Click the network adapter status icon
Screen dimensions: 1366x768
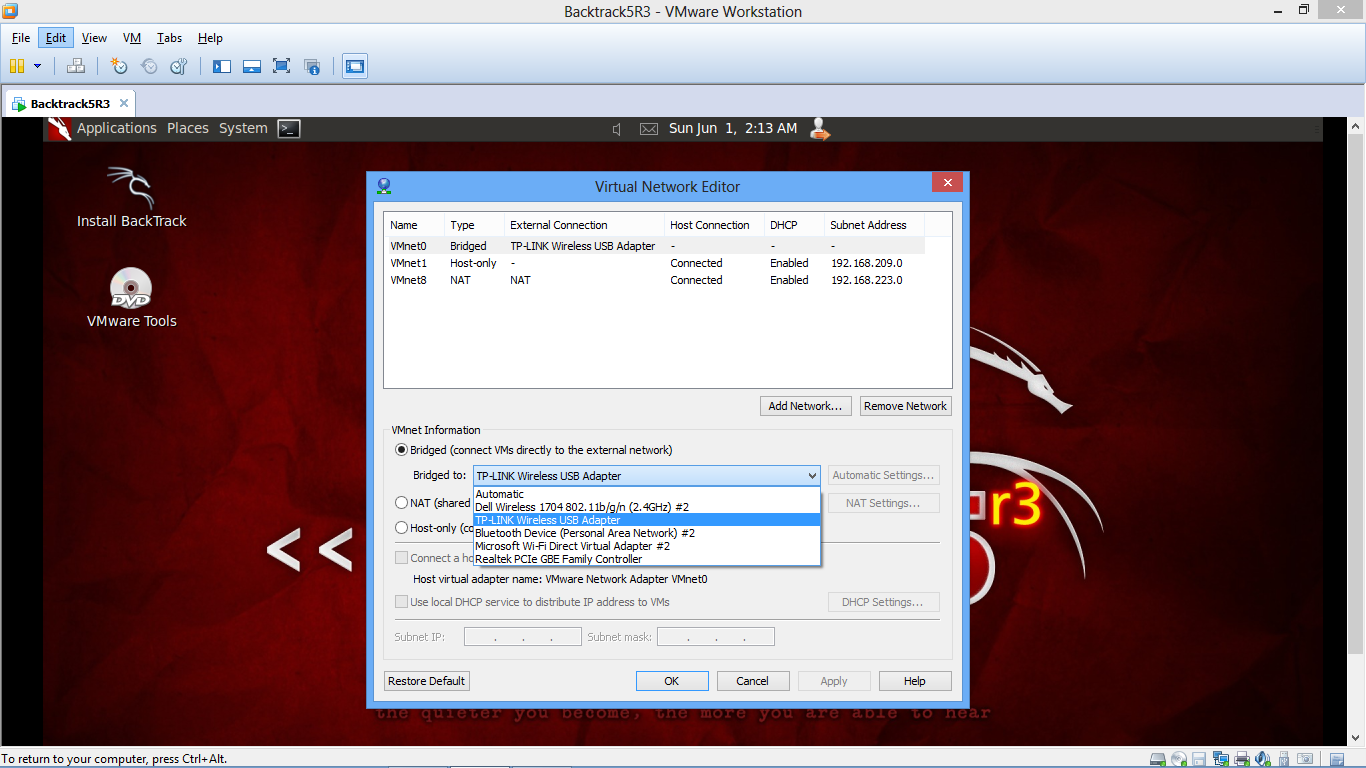(1220, 759)
